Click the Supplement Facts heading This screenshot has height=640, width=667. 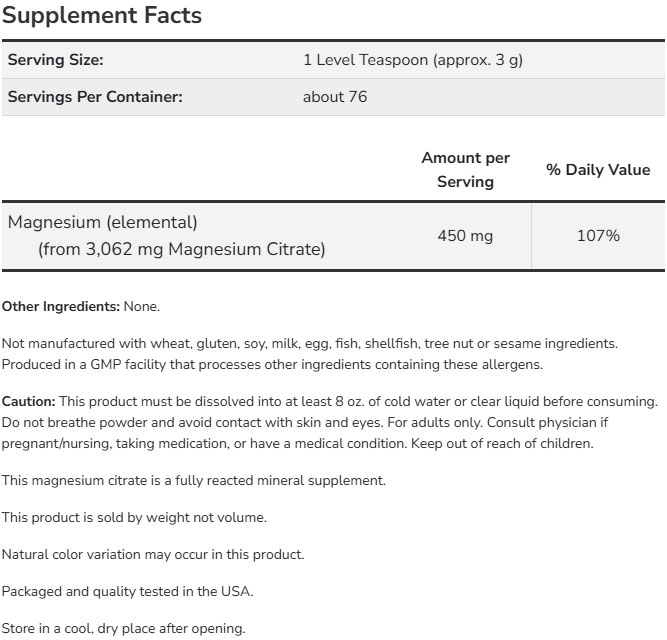pos(102,16)
